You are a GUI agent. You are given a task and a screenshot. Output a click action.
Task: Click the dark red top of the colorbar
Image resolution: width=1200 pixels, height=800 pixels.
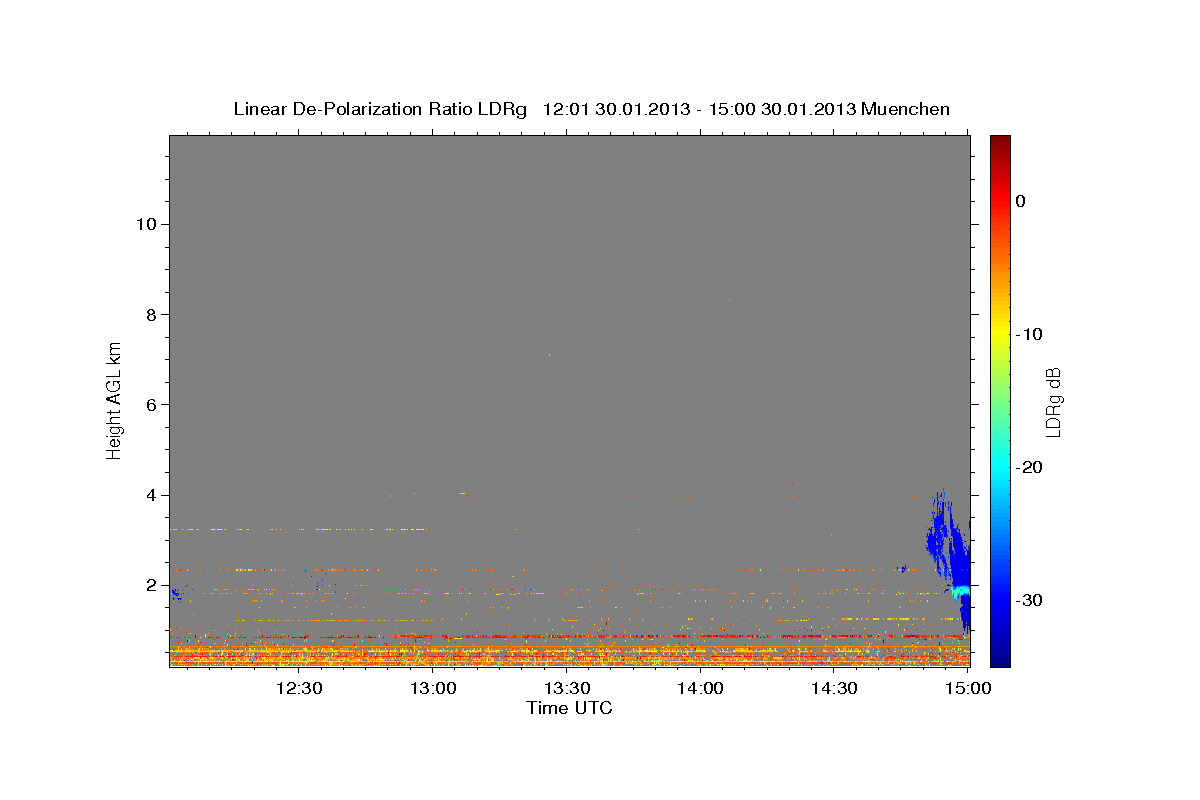[x=1000, y=145]
